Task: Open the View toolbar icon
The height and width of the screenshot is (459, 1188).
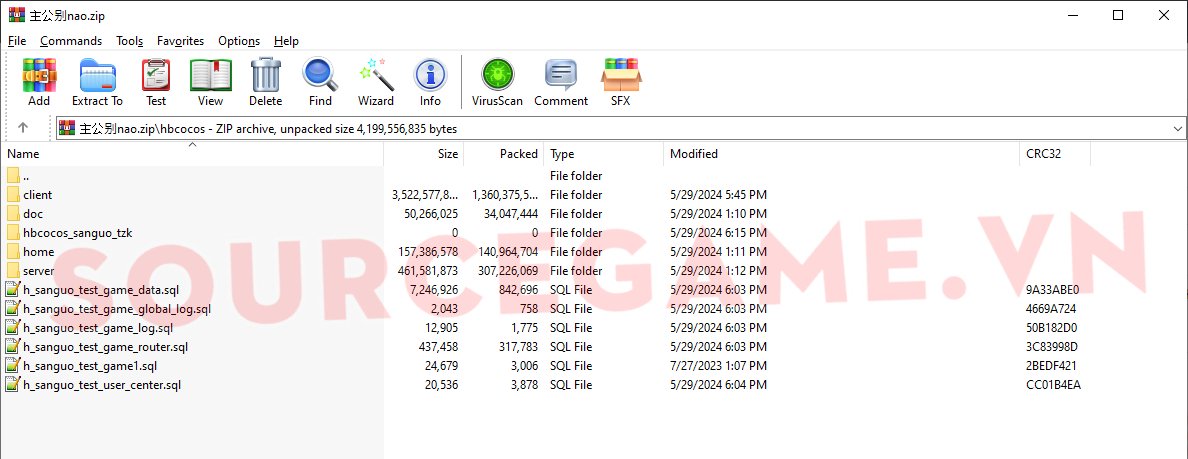Action: [210, 82]
